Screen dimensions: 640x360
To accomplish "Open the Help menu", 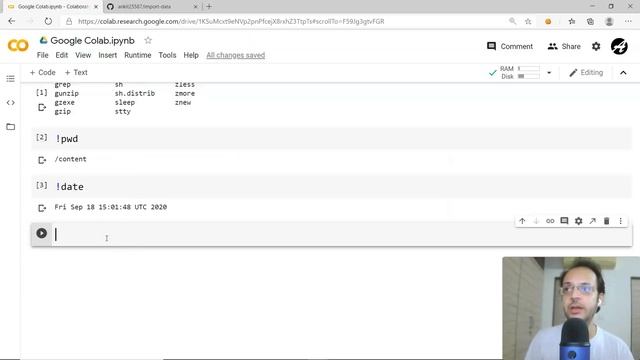I will point(191,55).
